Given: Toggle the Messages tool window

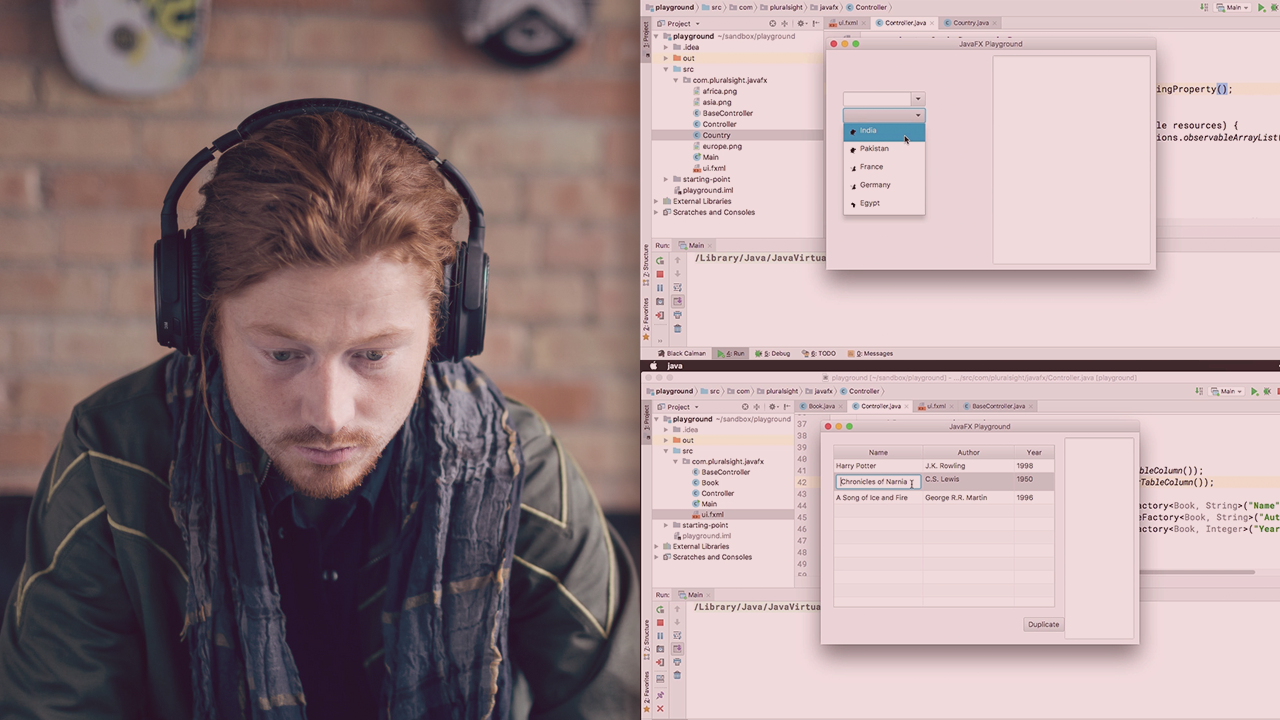Looking at the screenshot, I should click(875, 353).
